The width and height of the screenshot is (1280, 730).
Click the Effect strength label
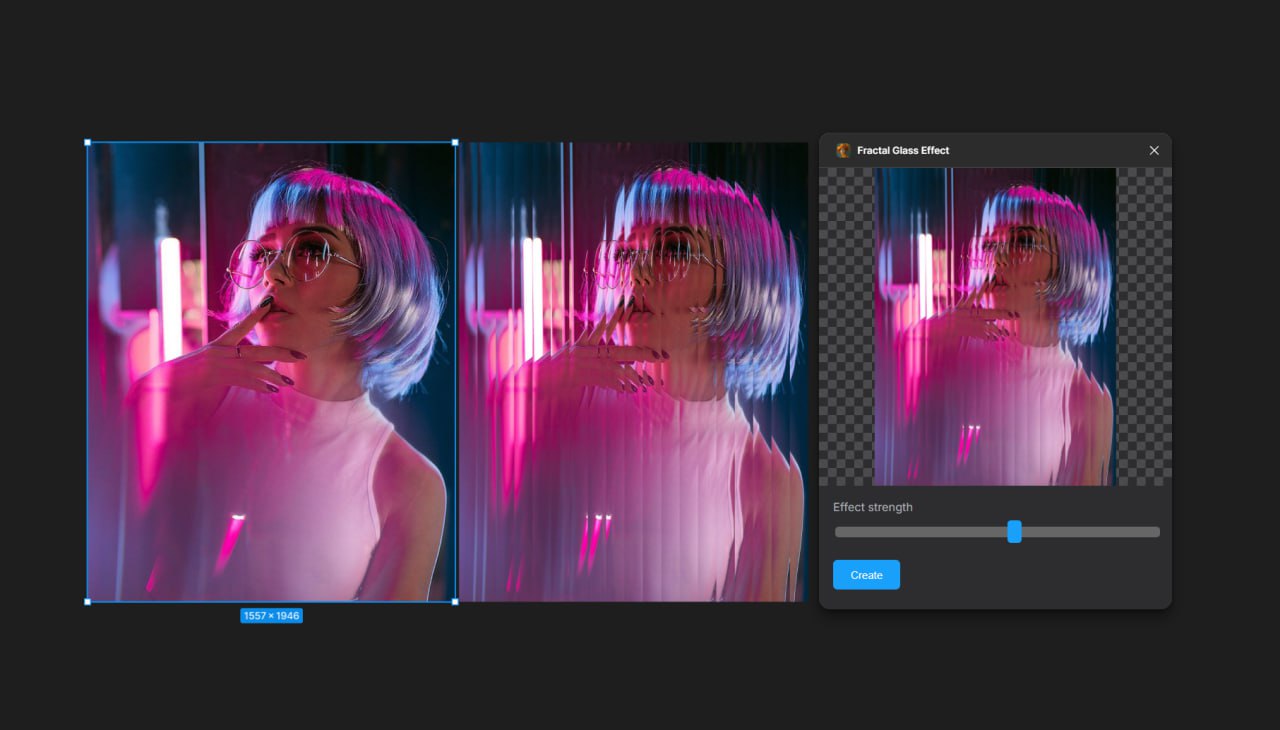click(x=873, y=507)
